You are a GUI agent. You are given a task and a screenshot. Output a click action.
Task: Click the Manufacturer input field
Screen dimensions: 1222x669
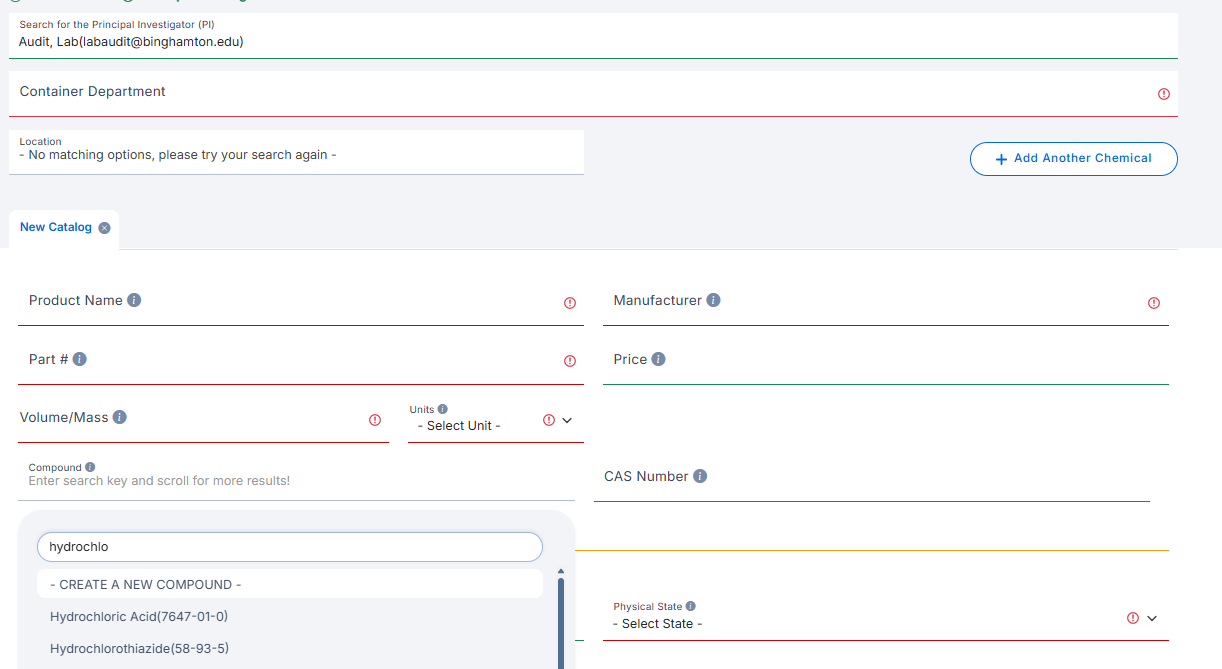(886, 302)
